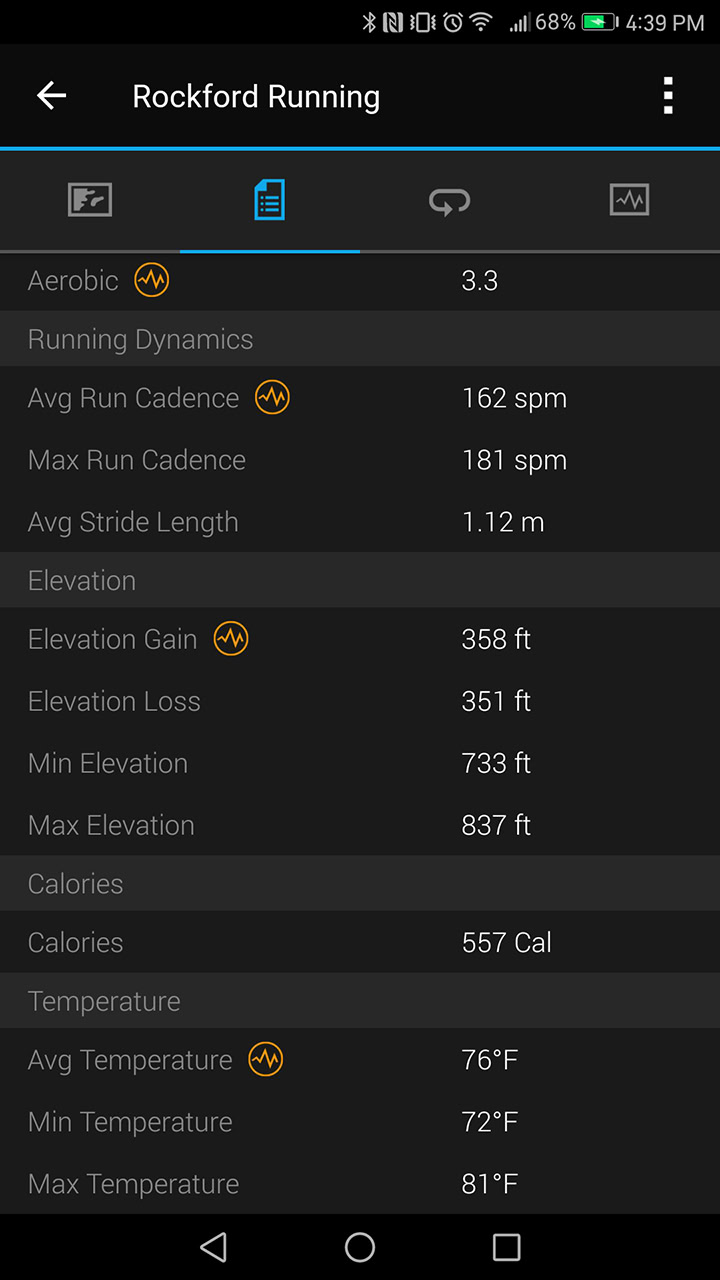Screen dimensions: 720x1280
Task: Tap the Wi-Fi icon in status bar
Action: coord(481,22)
